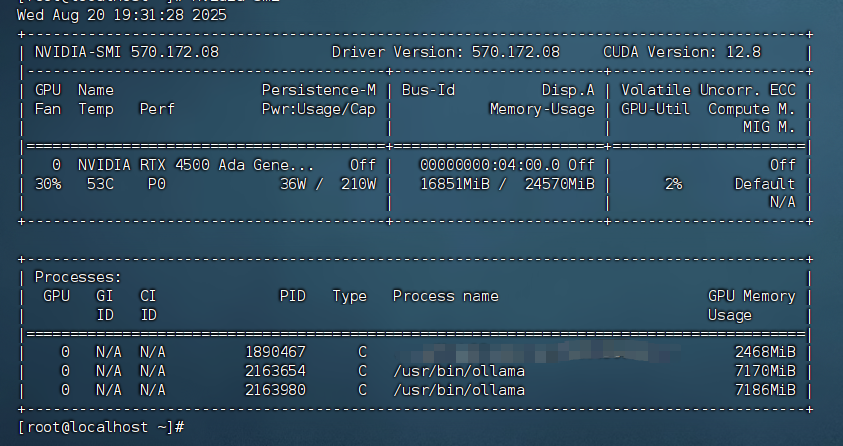This screenshot has height=446, width=843.
Task: Click memory usage '7170MiB'
Action: tap(765, 371)
